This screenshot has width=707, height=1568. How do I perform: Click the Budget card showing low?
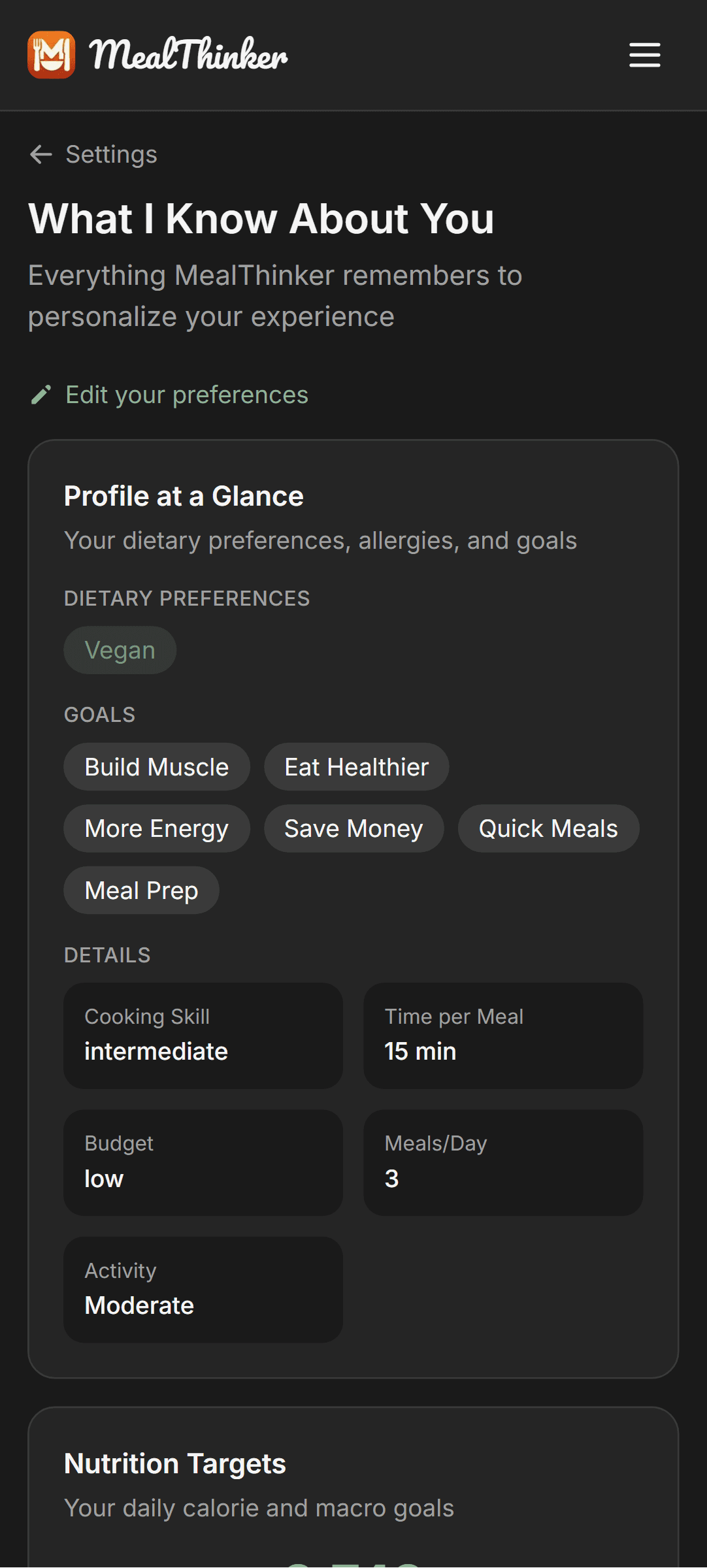[x=203, y=1163]
